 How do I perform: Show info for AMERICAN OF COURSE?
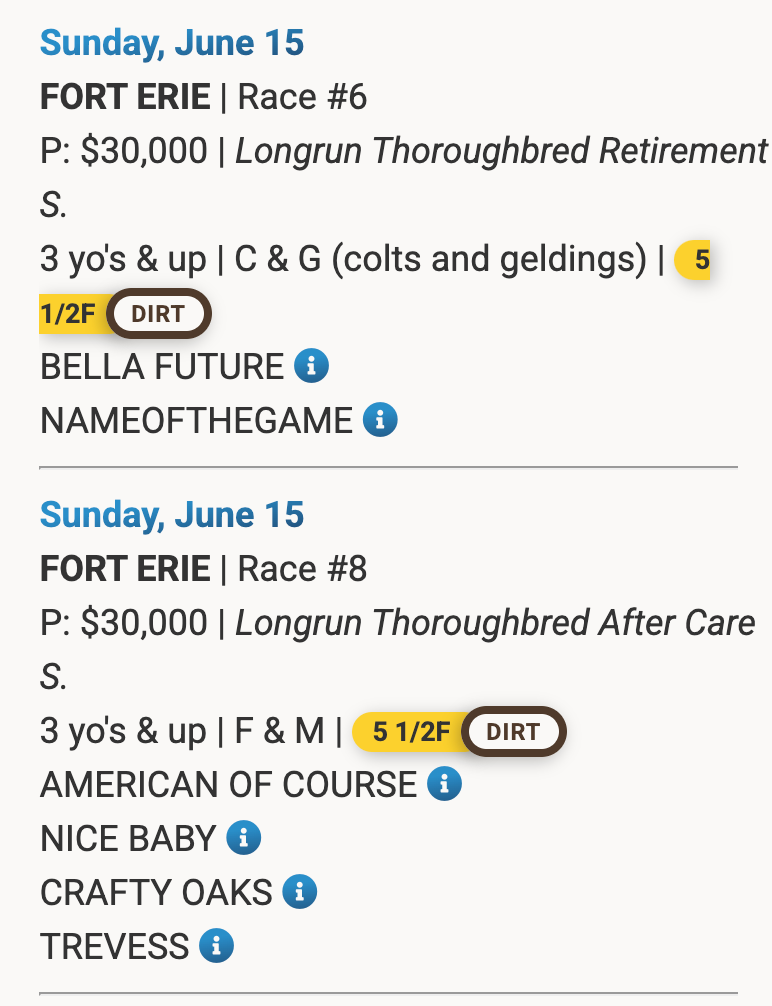click(x=444, y=784)
